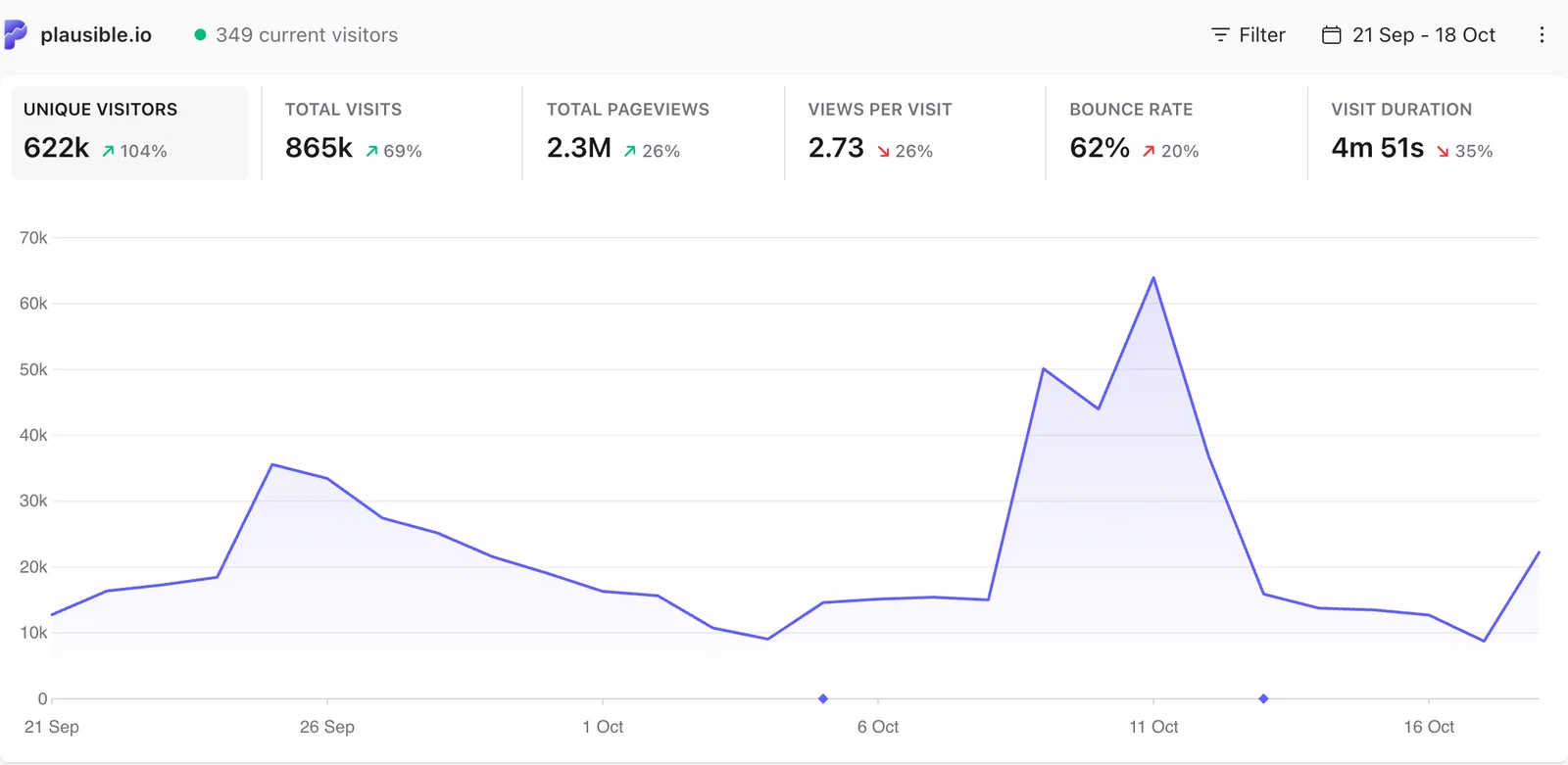Click the 70k y-axis label
The width and height of the screenshot is (1568, 765).
pyautogui.click(x=33, y=238)
